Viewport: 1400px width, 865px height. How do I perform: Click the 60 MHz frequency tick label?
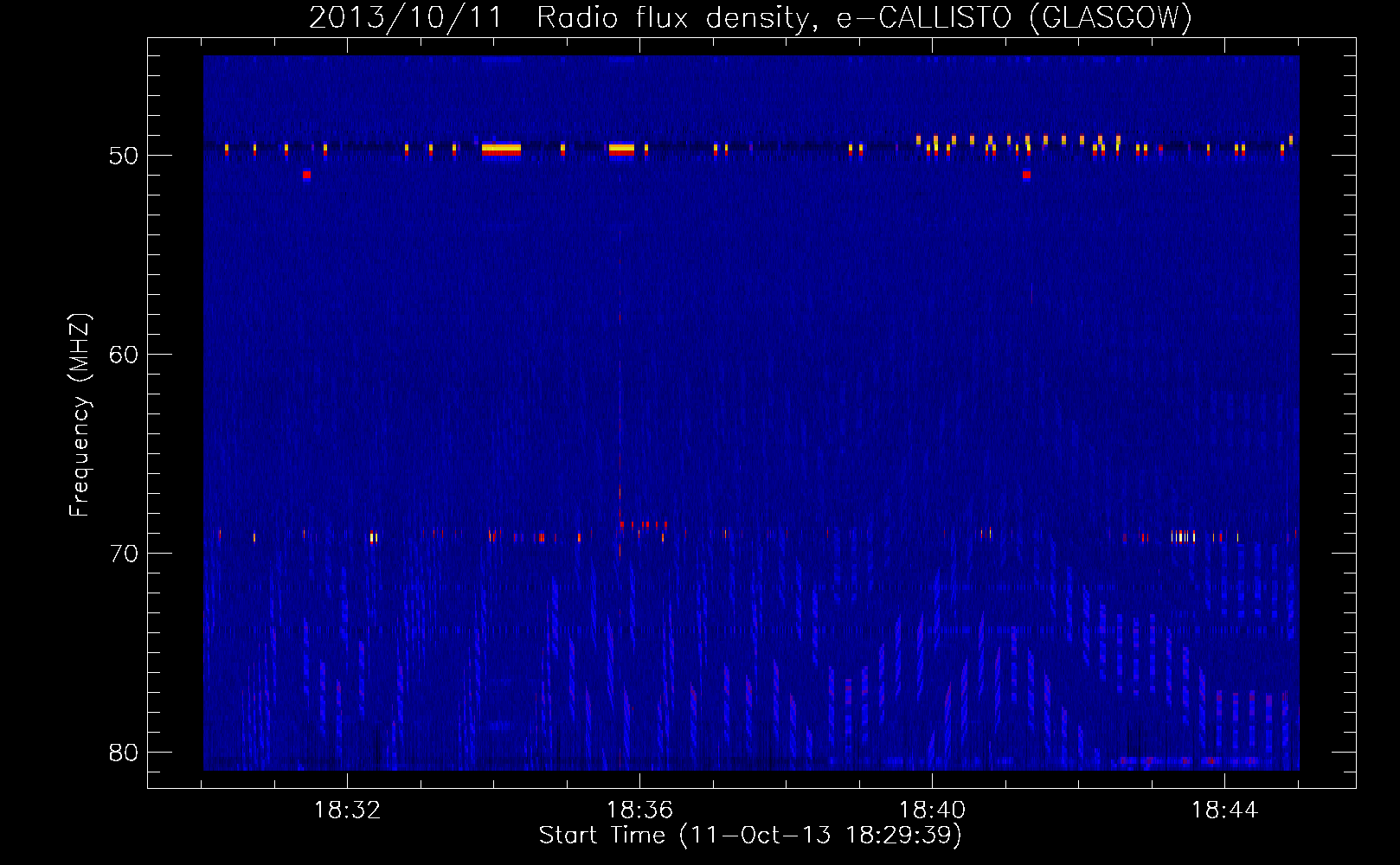(x=124, y=355)
